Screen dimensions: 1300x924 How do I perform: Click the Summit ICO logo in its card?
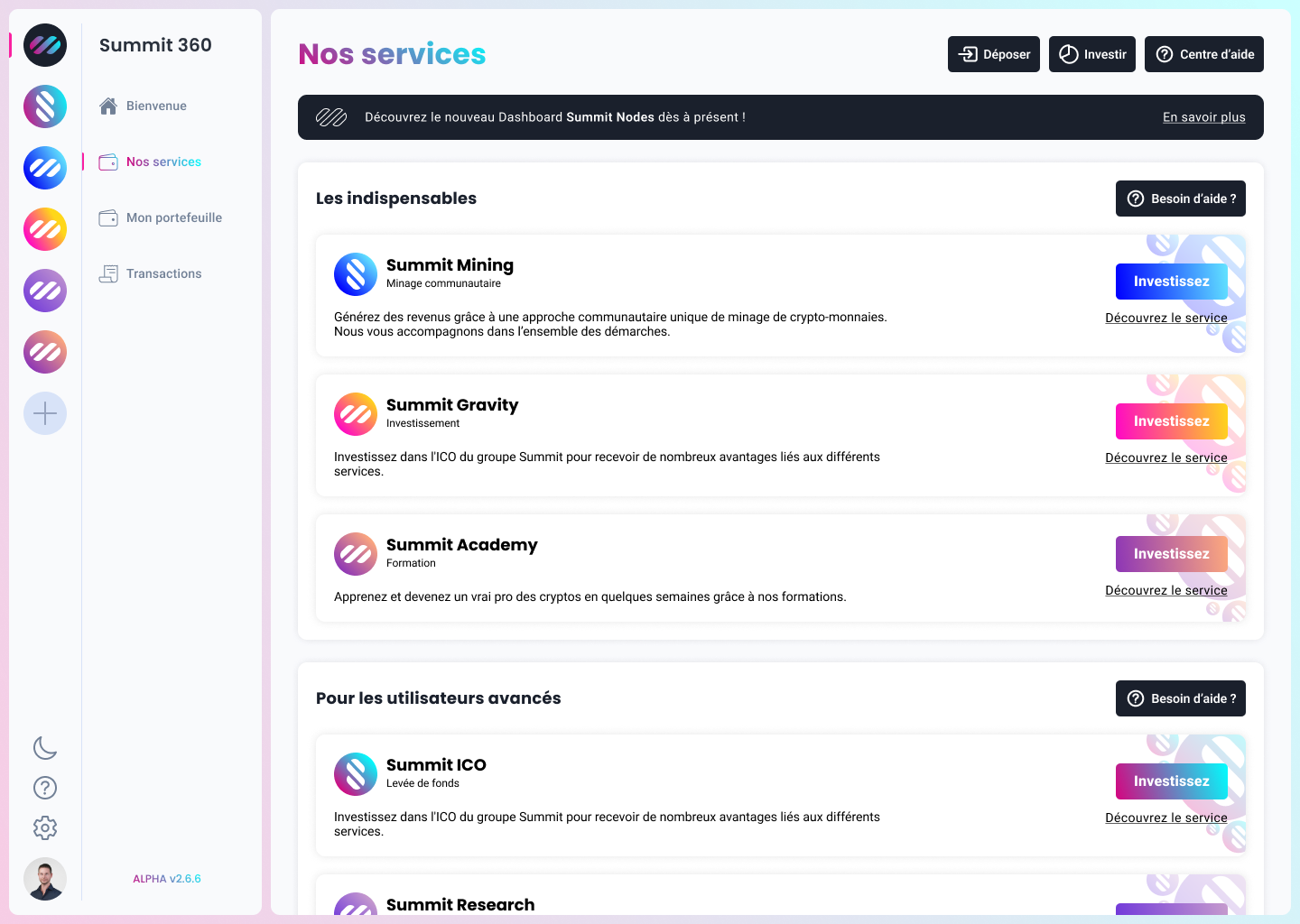pyautogui.click(x=356, y=774)
